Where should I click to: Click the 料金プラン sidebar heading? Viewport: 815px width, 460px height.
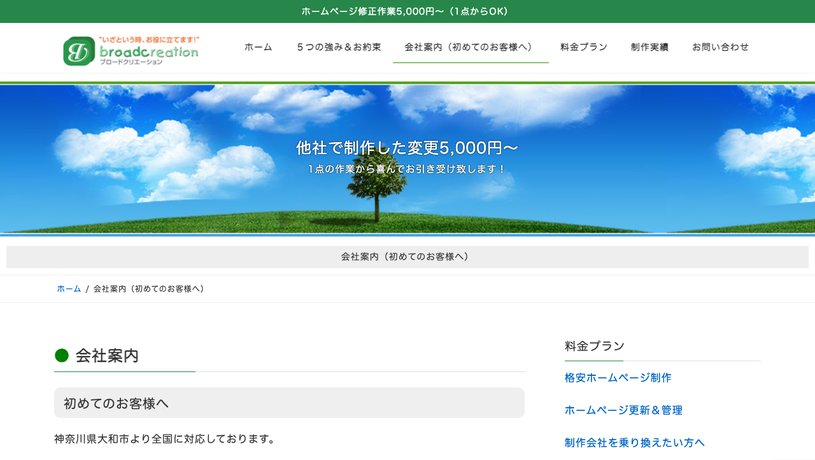coord(595,346)
